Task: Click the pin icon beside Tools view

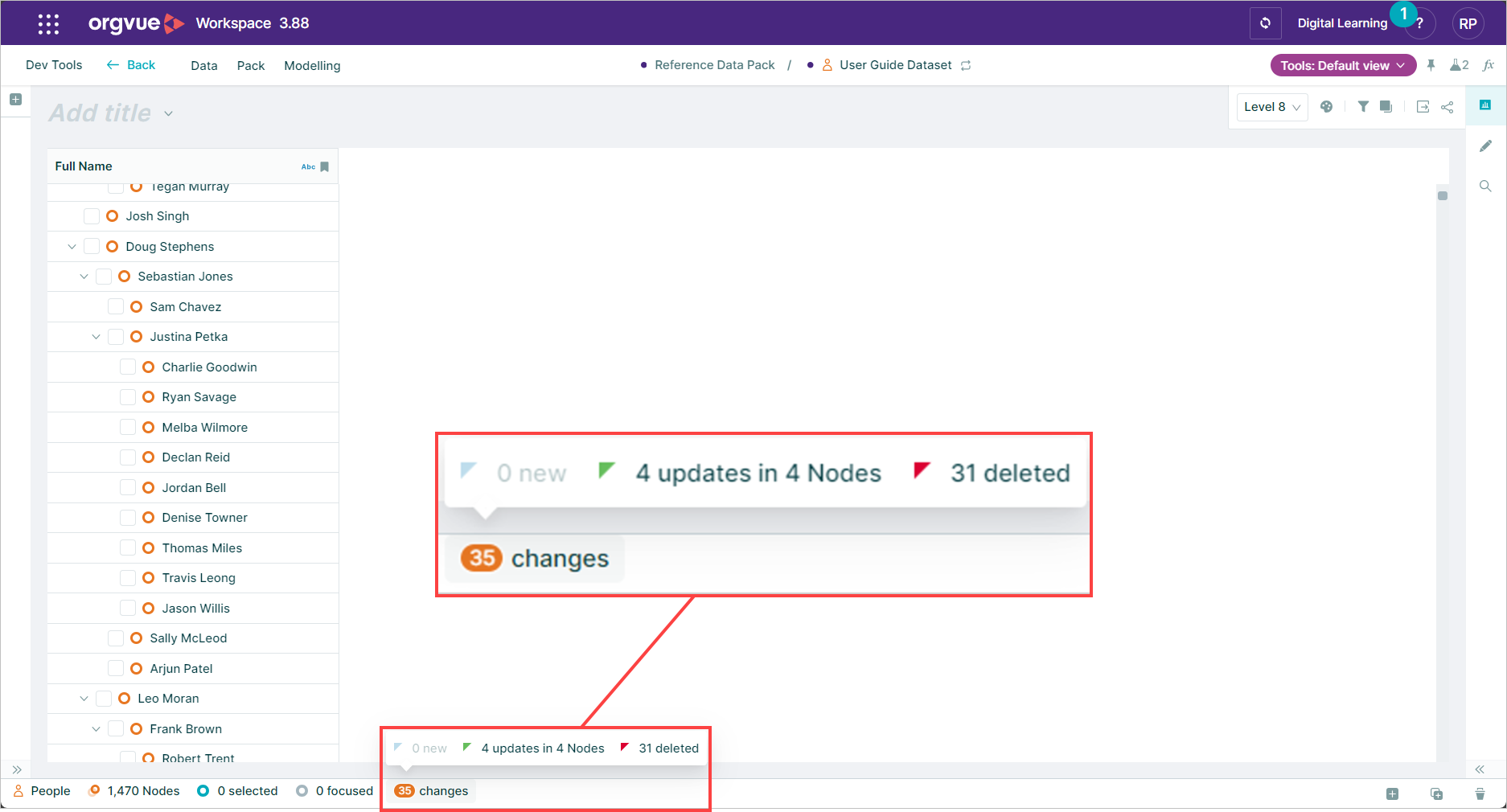Action: (1431, 65)
